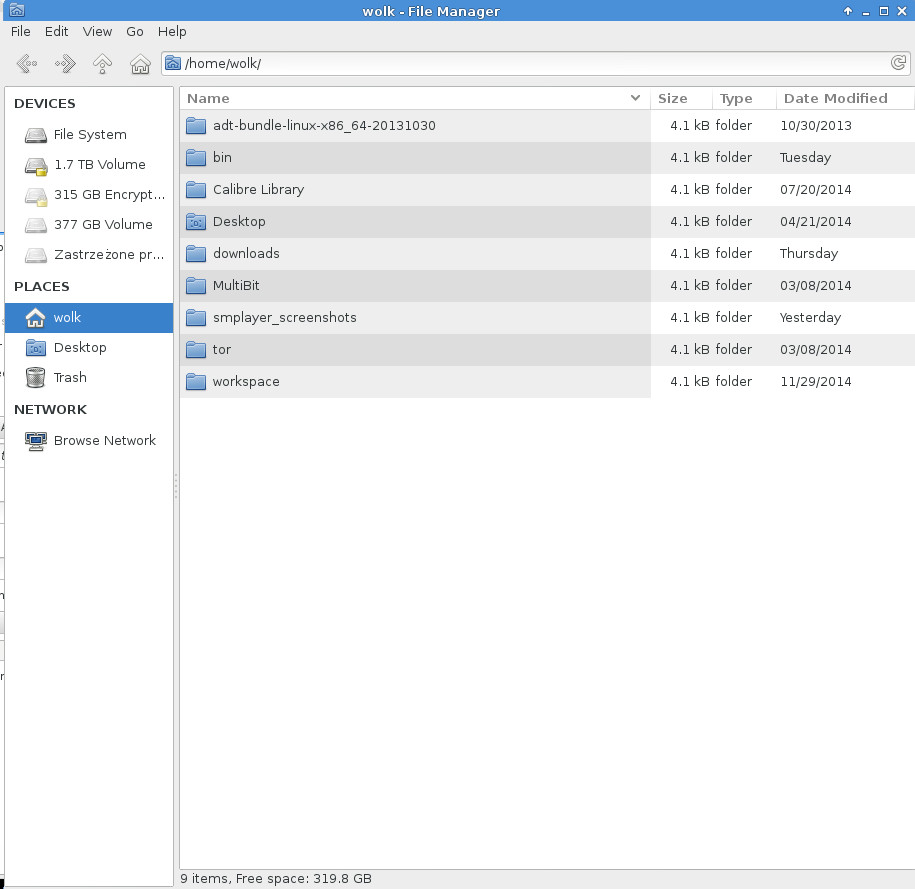Click the Back navigation arrow
Image resolution: width=915 pixels, height=889 pixels.
pos(27,64)
